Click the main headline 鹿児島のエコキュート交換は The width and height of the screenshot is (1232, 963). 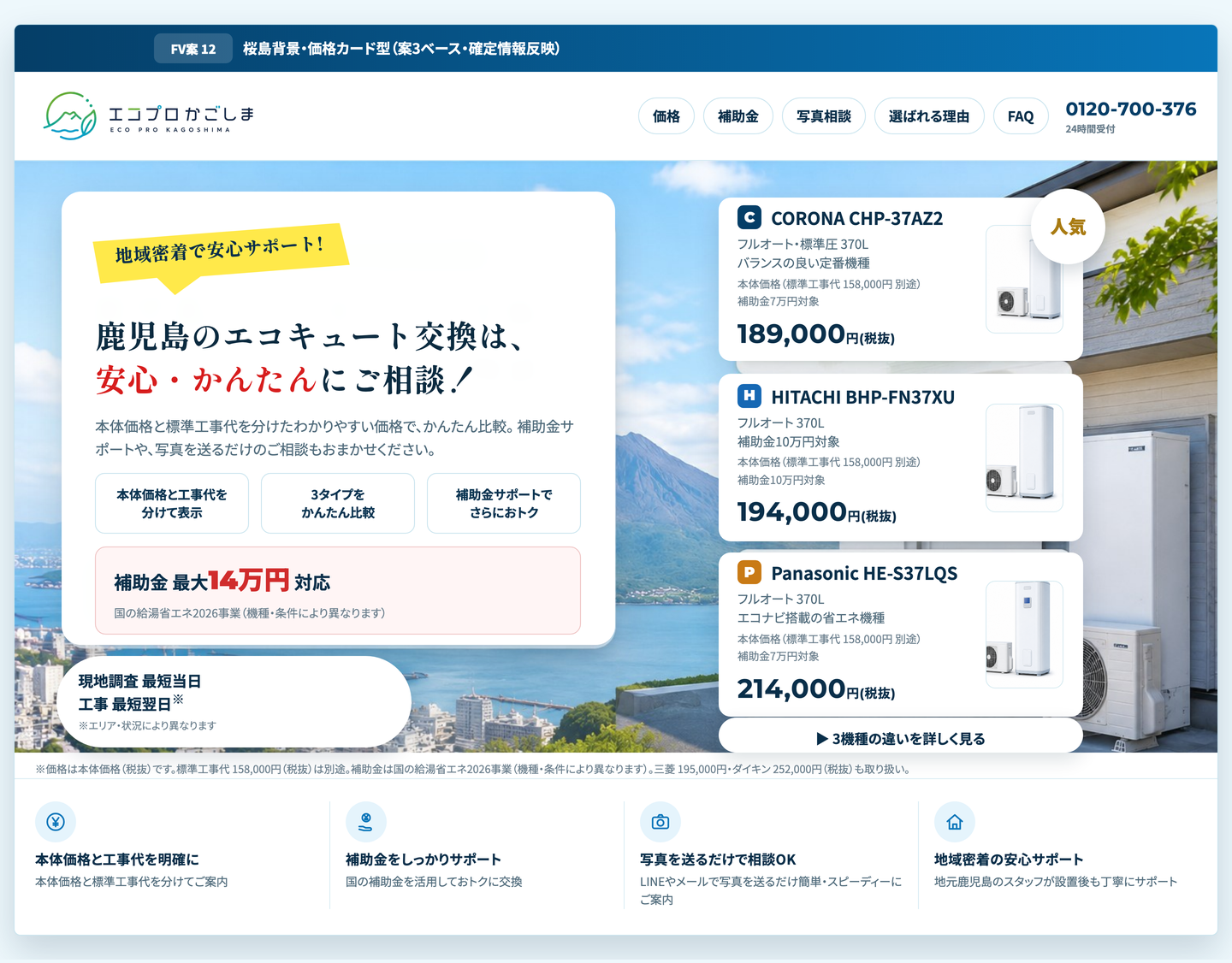point(309,336)
